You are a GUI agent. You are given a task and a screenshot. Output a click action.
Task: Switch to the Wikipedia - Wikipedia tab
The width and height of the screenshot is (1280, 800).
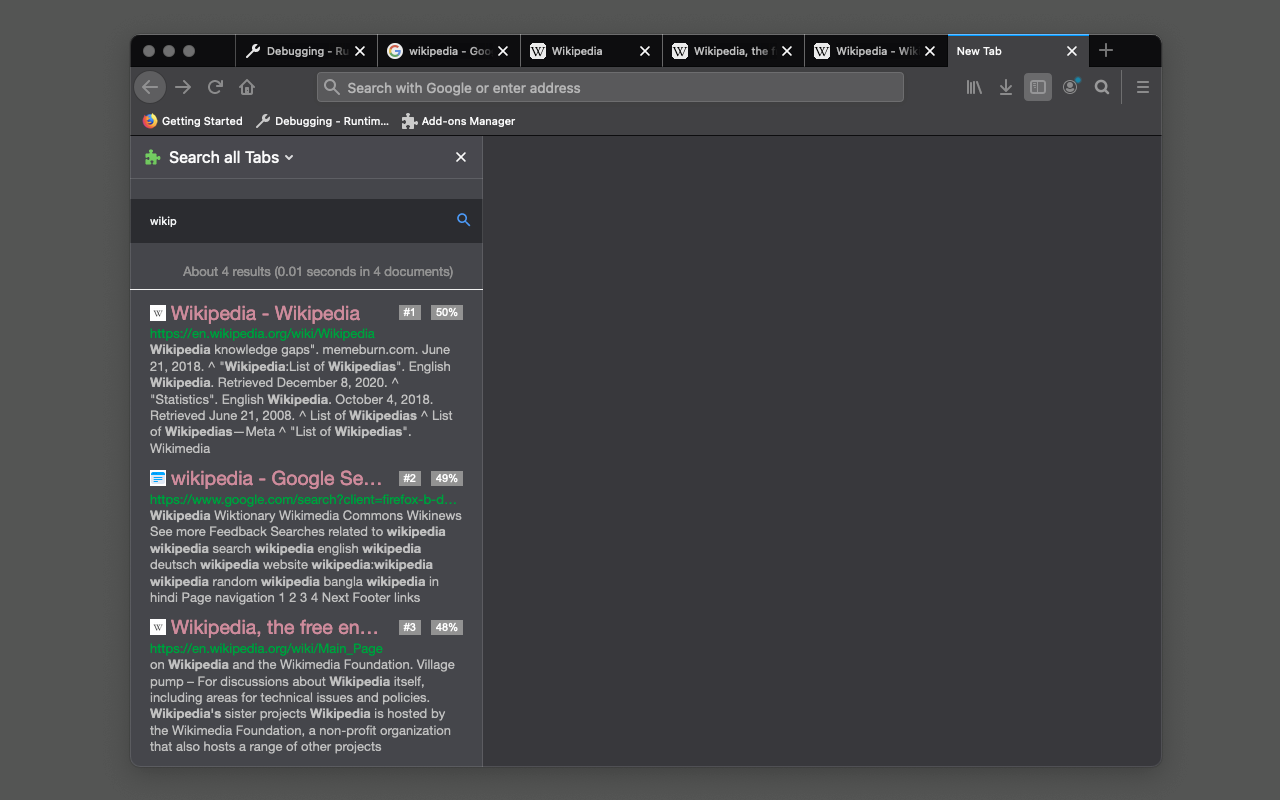pyautogui.click(x=876, y=51)
